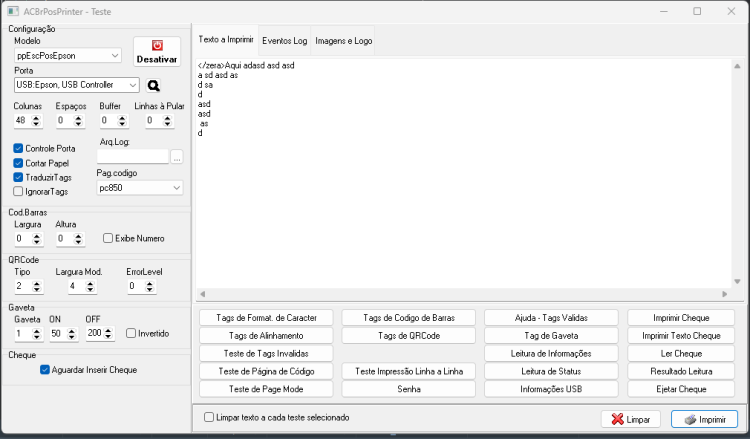Click the magnifier icon to search ports
This screenshot has width=750, height=439.
(x=154, y=85)
